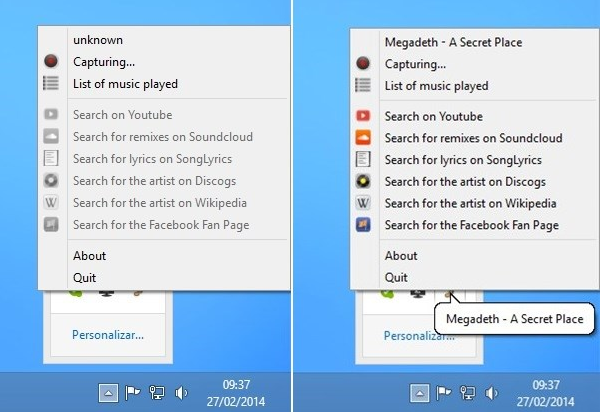Viewport: 600px width, 412px height.
Task: Click the volume speaker below the 'unknown' menu
Action: coord(181,392)
